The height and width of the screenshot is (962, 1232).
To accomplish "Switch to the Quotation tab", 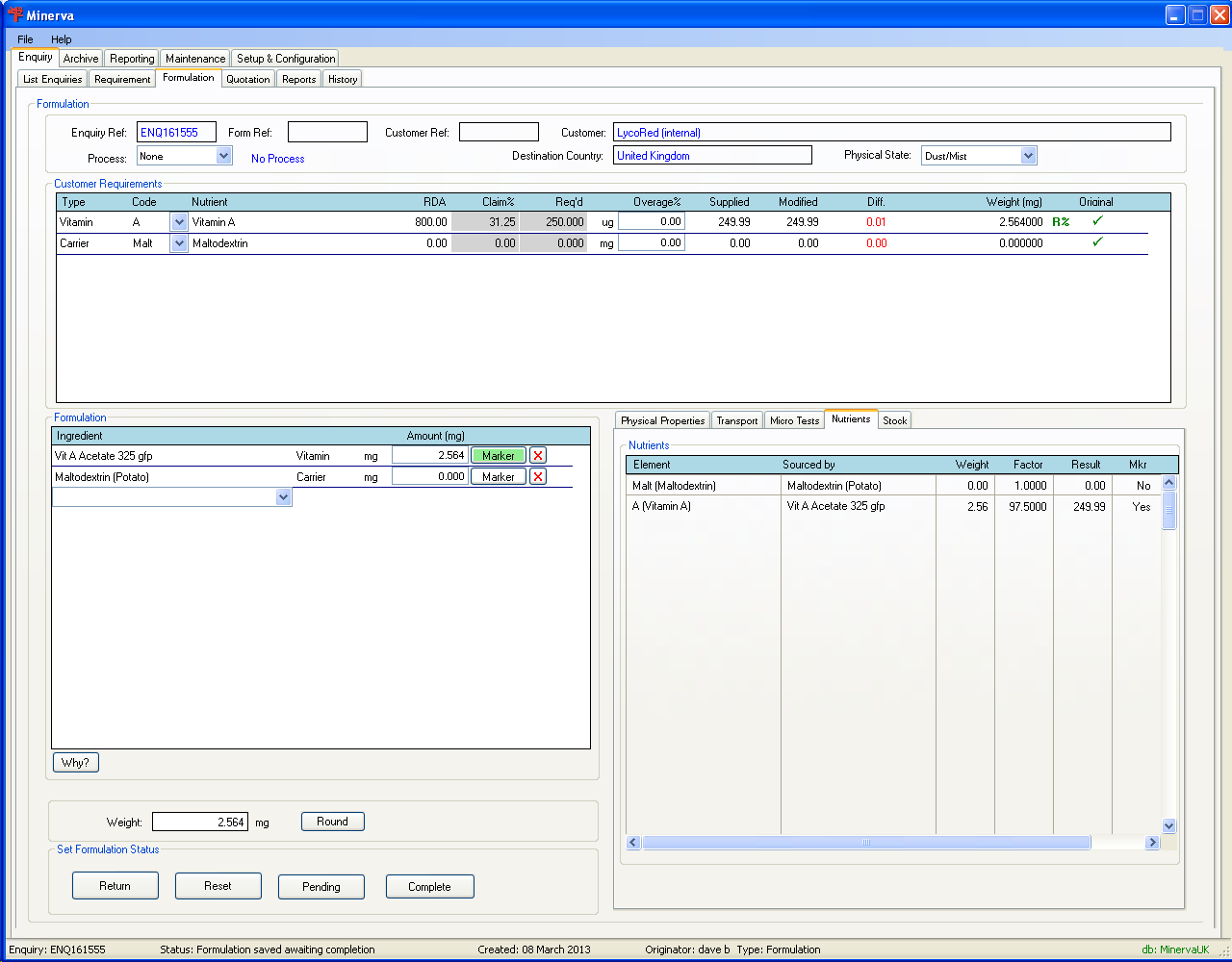I will pyautogui.click(x=247, y=79).
